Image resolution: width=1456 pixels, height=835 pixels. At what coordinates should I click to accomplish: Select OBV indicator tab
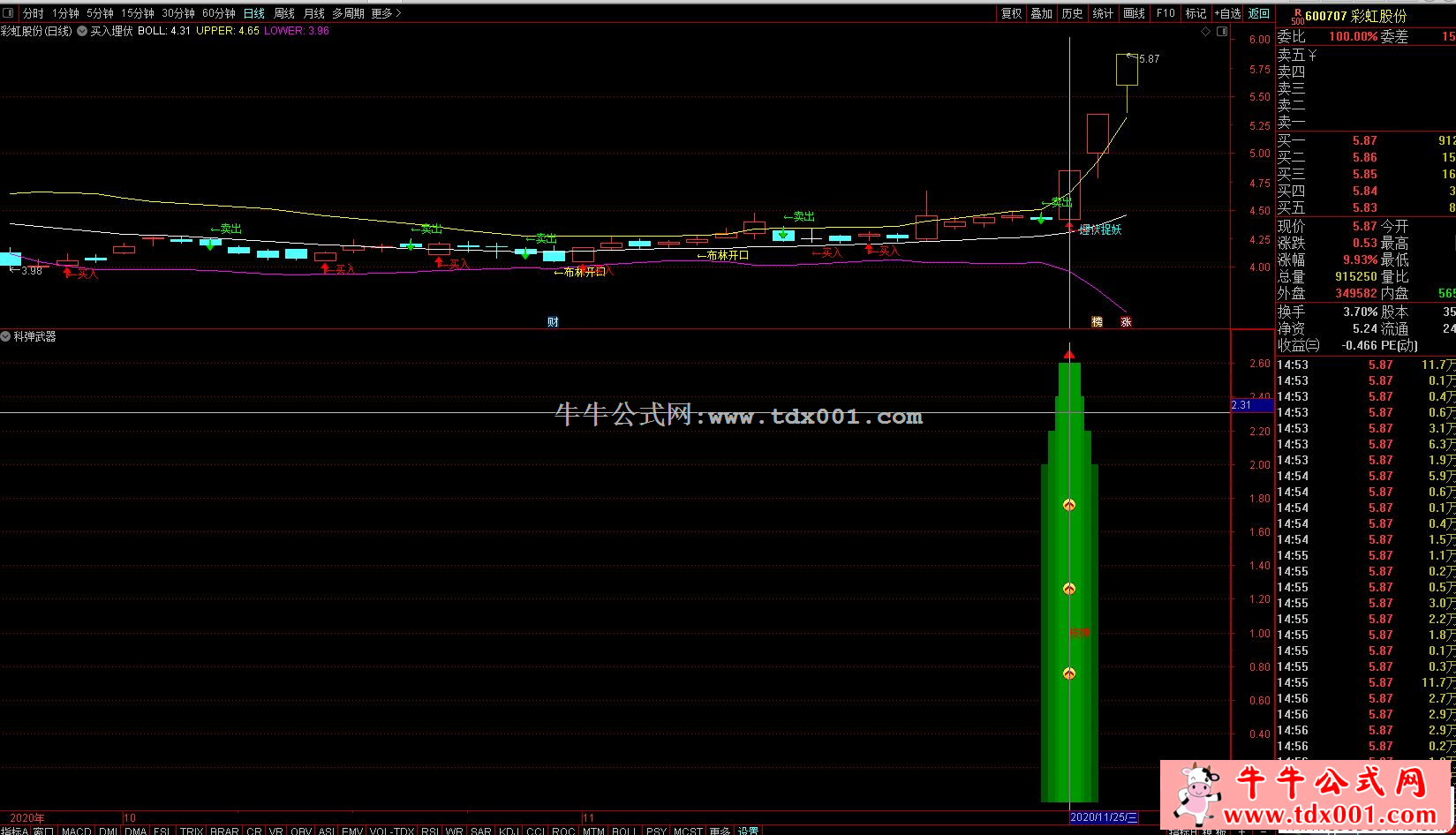point(301,831)
